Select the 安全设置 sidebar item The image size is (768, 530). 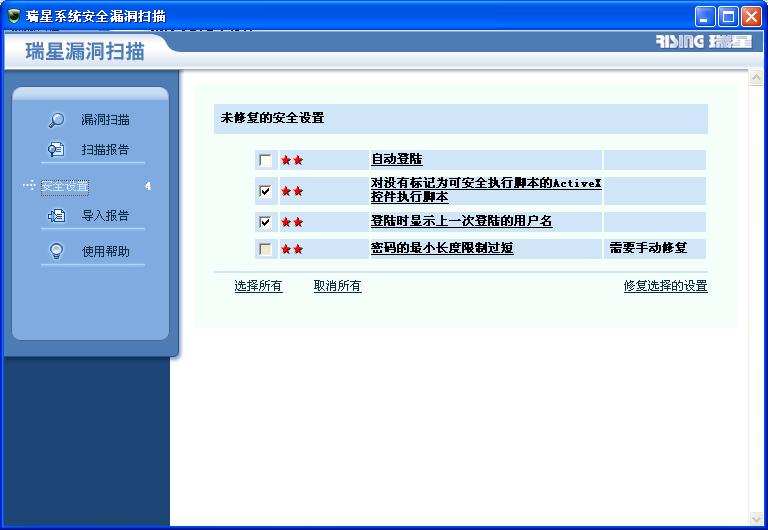click(x=65, y=187)
